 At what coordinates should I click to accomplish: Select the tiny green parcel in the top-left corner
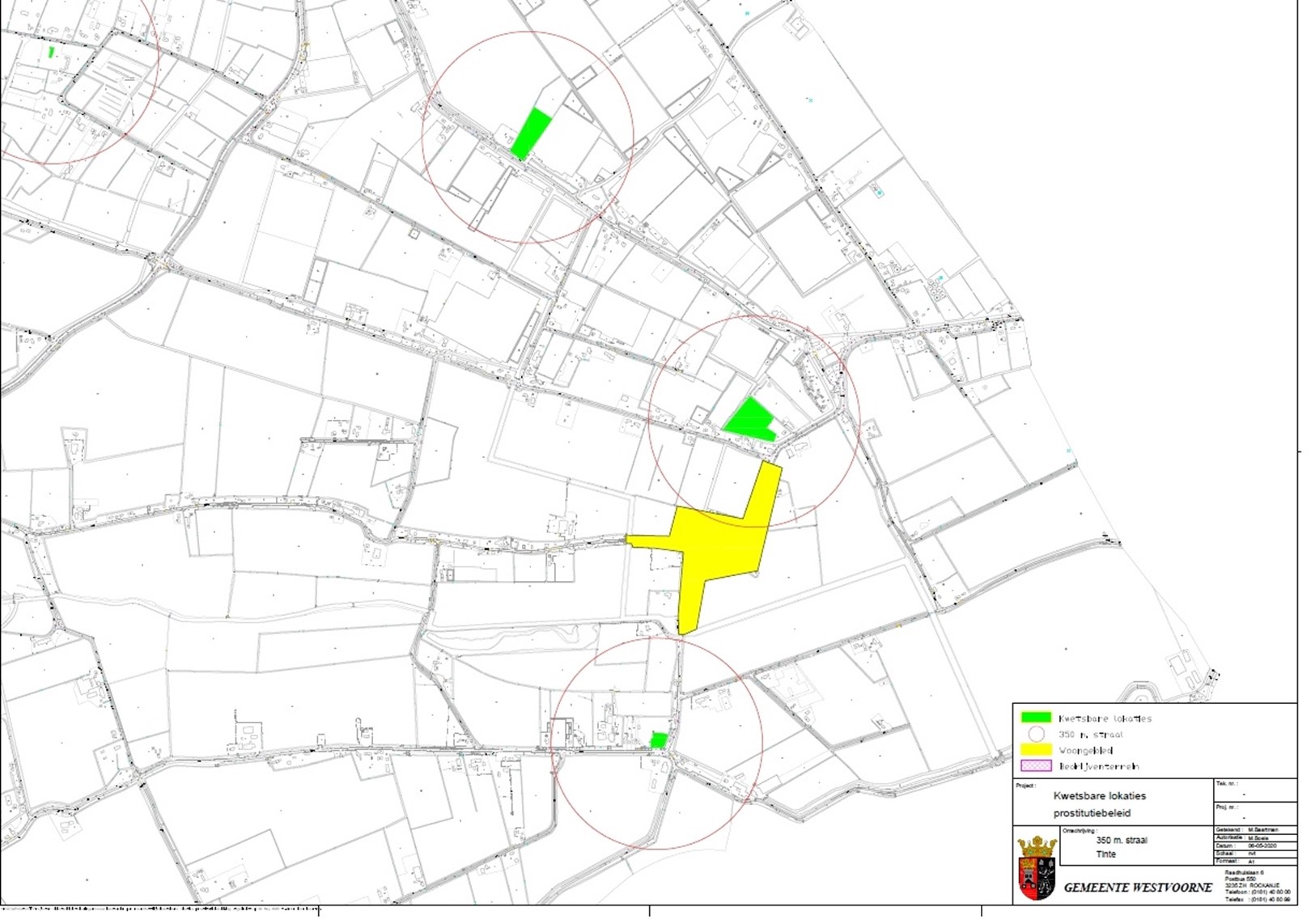pyautogui.click(x=51, y=52)
